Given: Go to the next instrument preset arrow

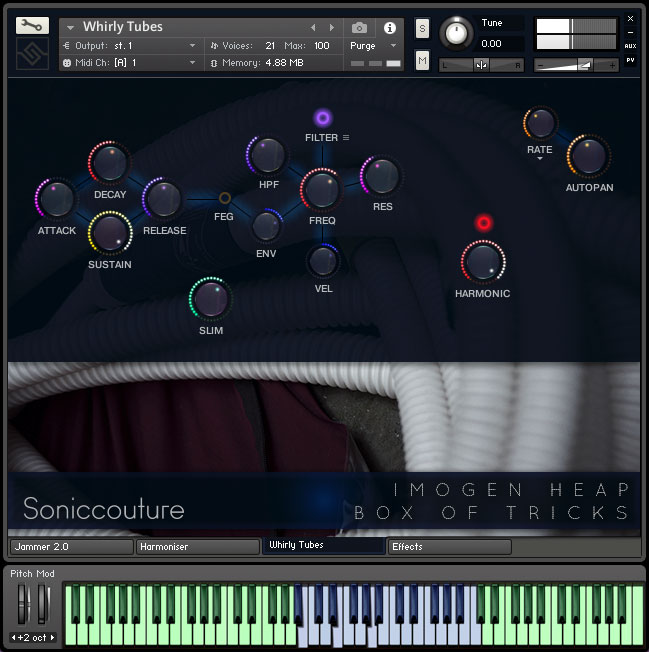Looking at the screenshot, I should click(x=331, y=27).
